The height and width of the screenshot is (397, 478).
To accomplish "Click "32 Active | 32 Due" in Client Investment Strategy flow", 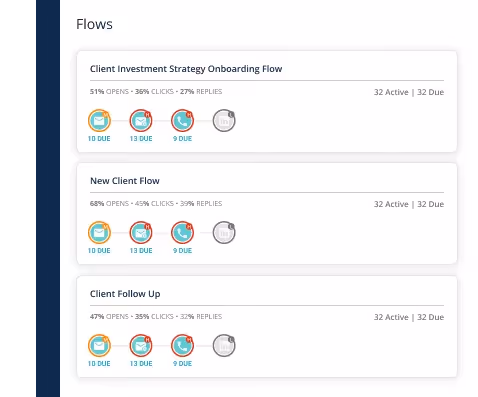I will coord(409,92).
